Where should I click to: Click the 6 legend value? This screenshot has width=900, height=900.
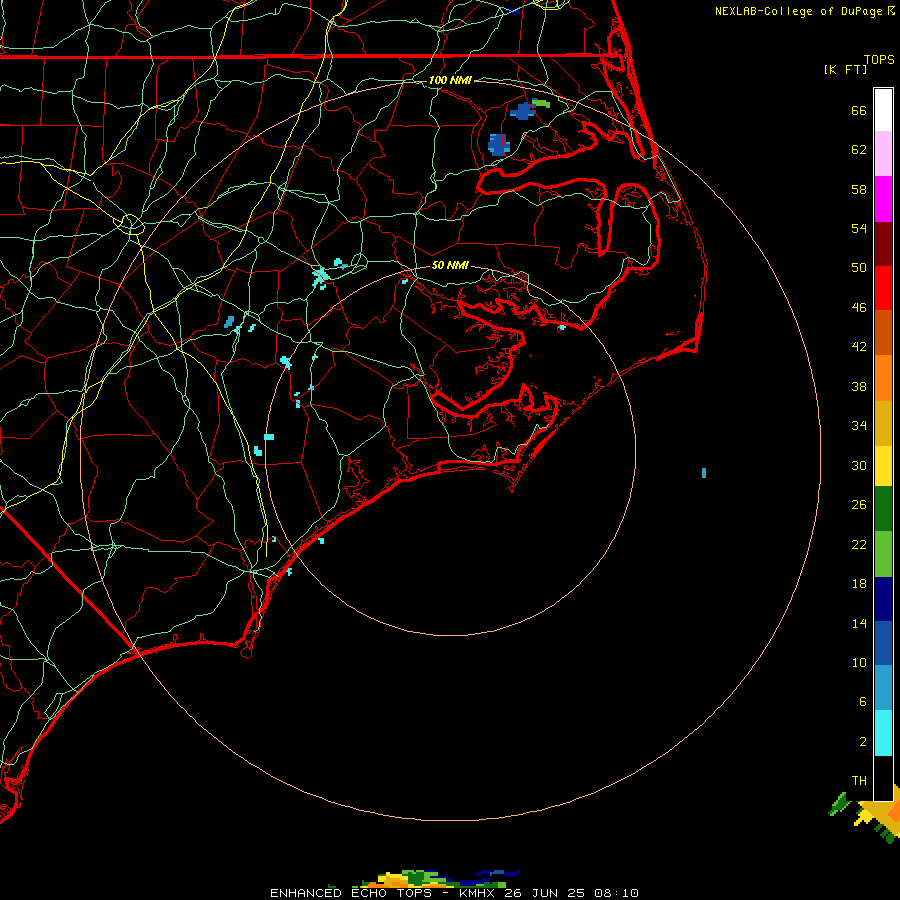[862, 702]
